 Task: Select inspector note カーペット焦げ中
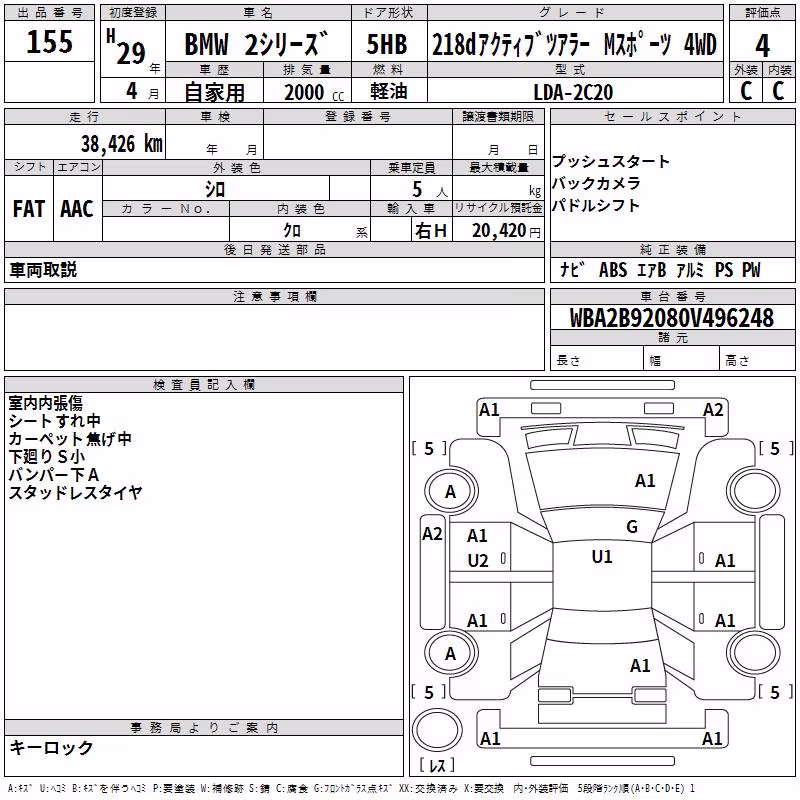tap(70, 439)
